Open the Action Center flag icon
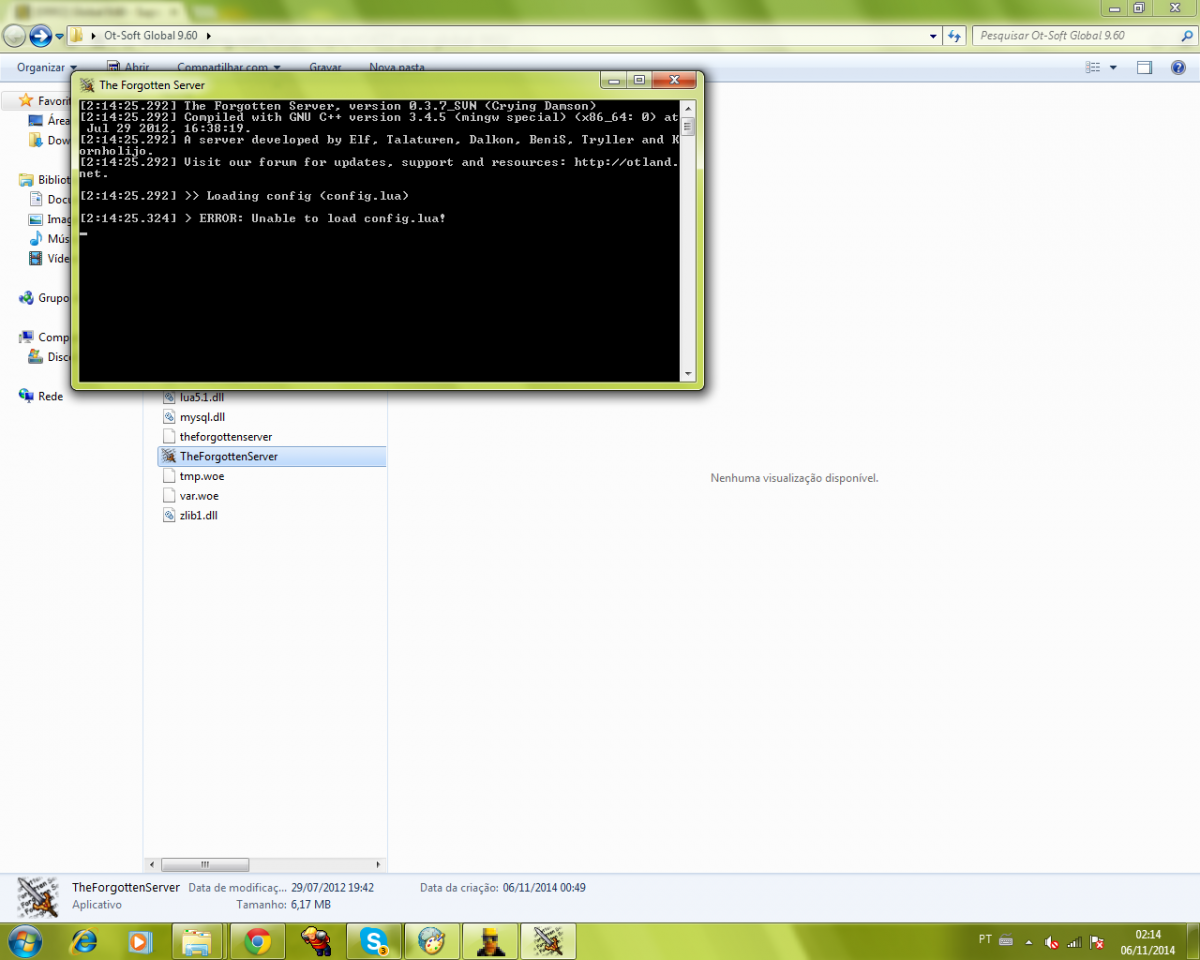This screenshot has width=1200, height=960. pyautogui.click(x=1098, y=942)
